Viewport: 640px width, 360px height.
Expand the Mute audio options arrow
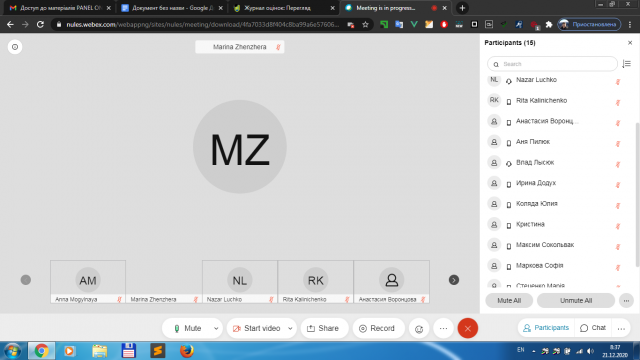click(216, 328)
